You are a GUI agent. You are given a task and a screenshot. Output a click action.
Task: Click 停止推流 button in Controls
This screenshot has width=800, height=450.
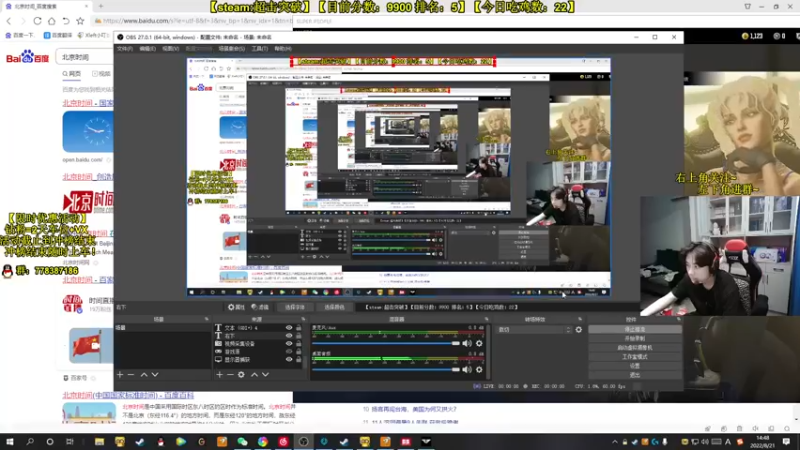point(635,330)
